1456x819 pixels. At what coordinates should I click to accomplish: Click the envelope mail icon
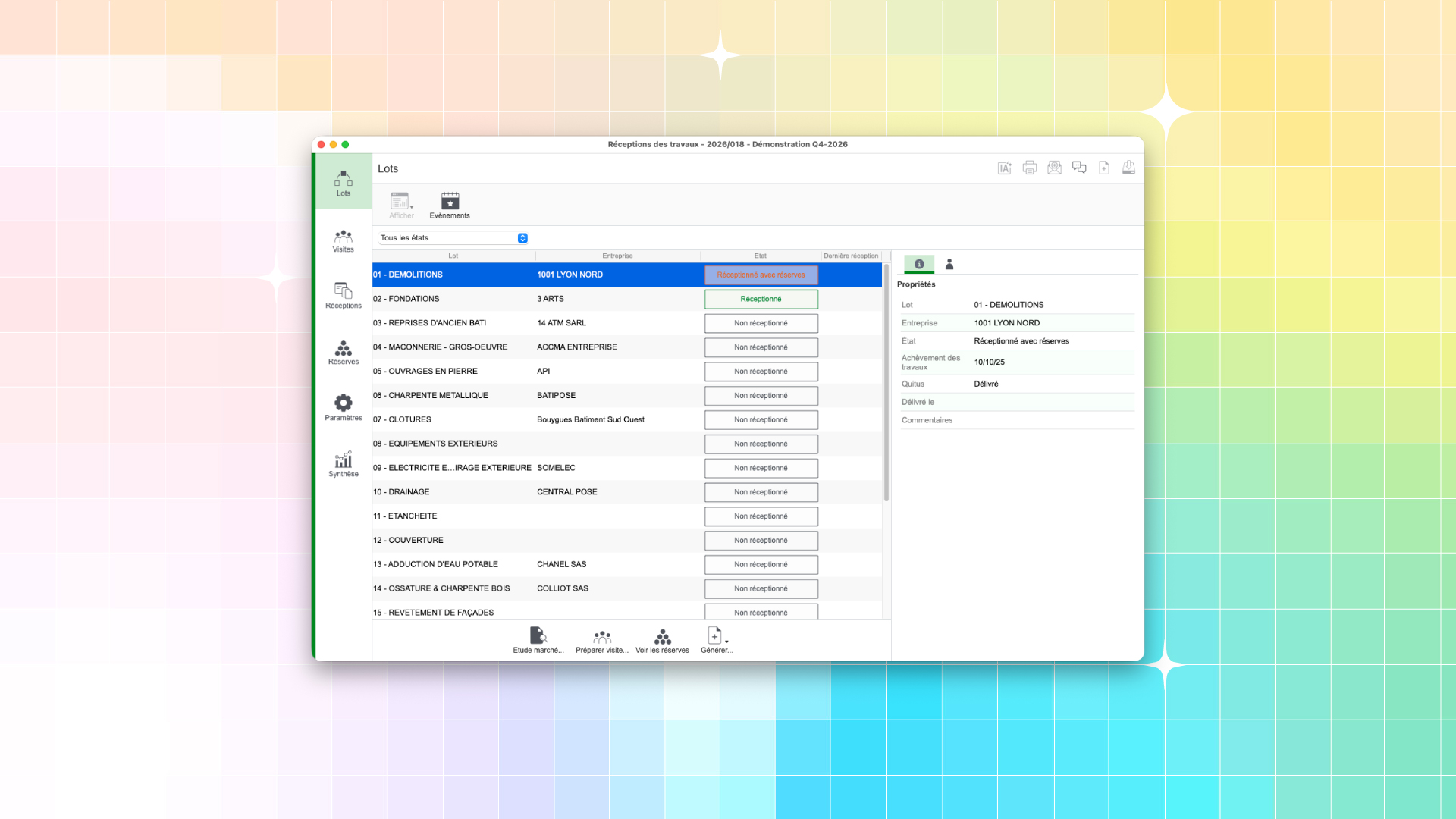pos(1054,168)
